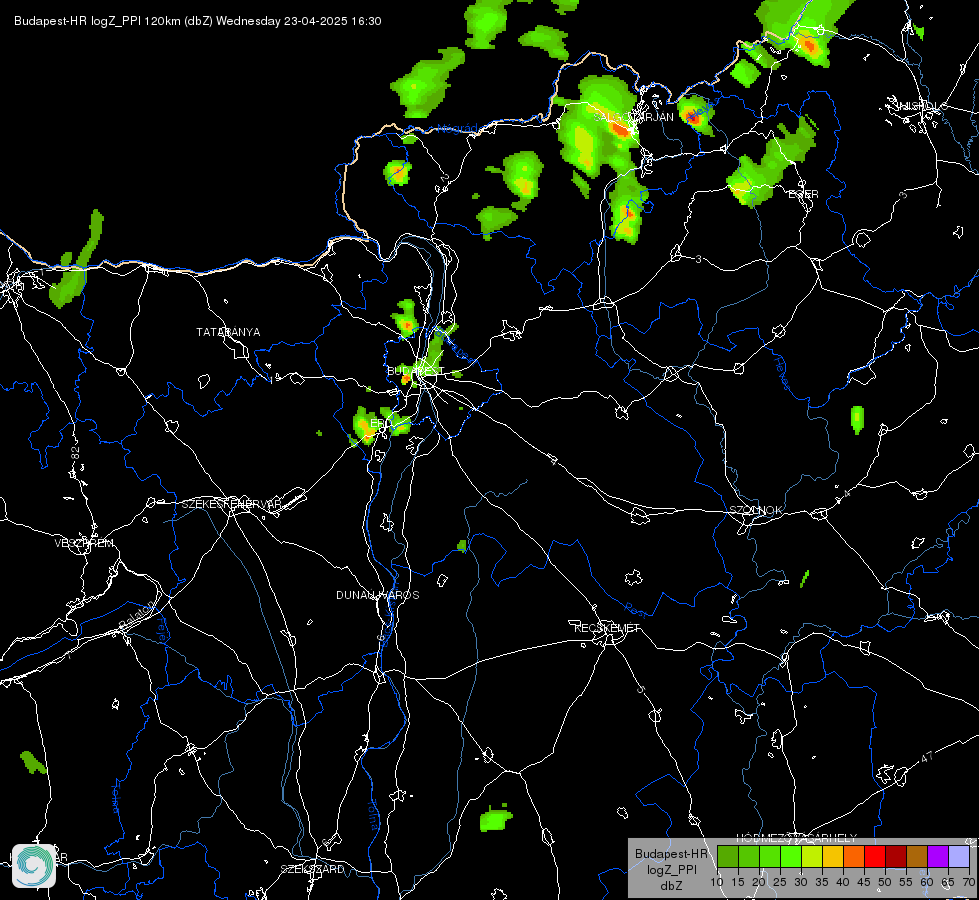Viewport: 979px width, 900px height.
Task: Pick the bright red 45-50 dBZ swatch
Action: point(875,856)
